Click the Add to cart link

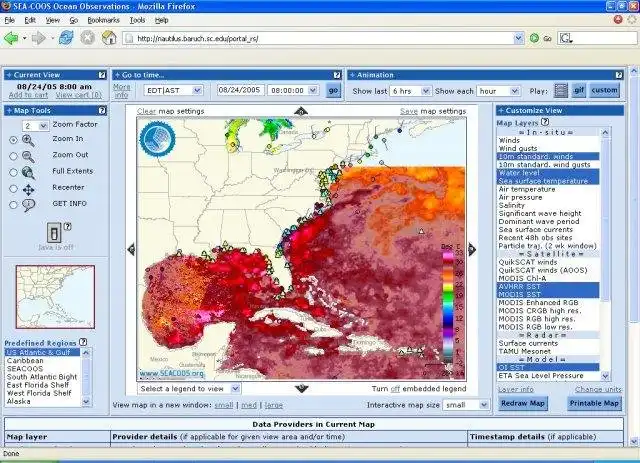(x=28, y=95)
